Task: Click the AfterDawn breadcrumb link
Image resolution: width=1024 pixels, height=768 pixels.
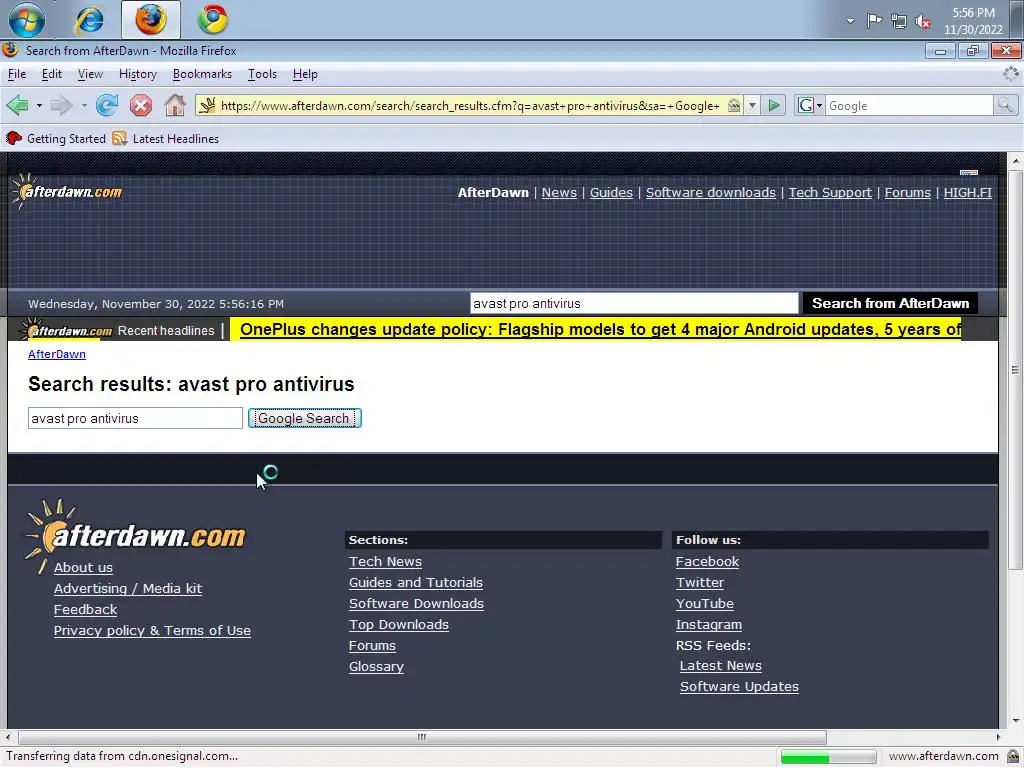Action: click(57, 354)
